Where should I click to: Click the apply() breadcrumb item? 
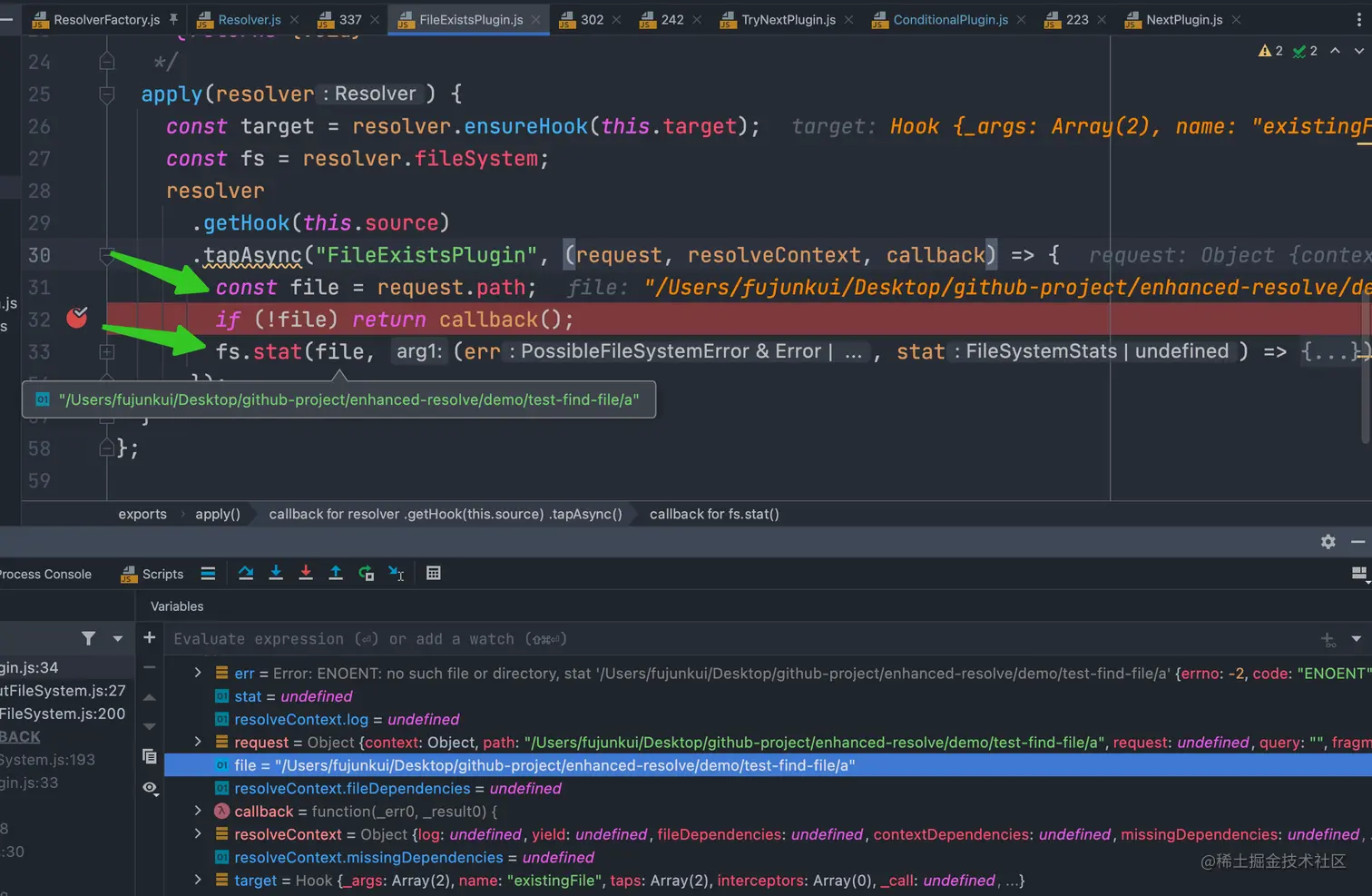point(218,514)
